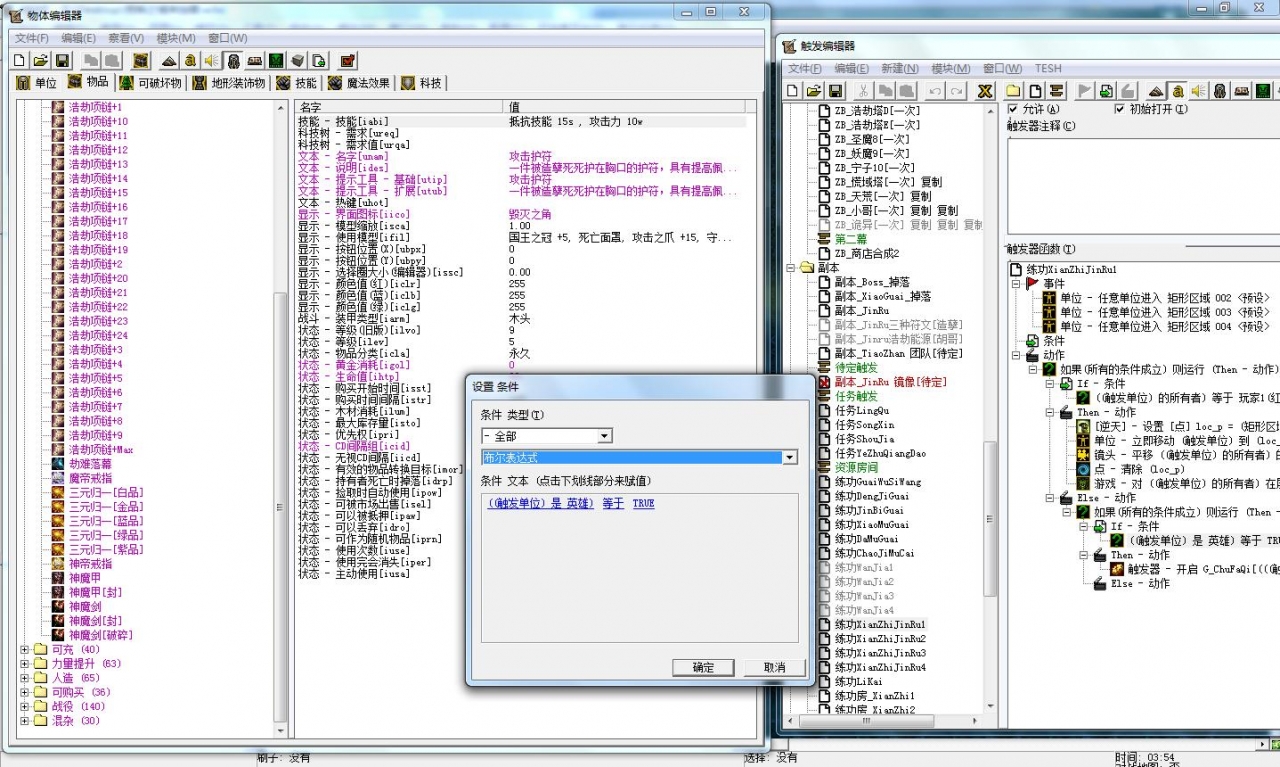Screen dimensions: 1280x767
Task: Click Save icon in Trigger Editor toolbar
Action: [x=836, y=90]
